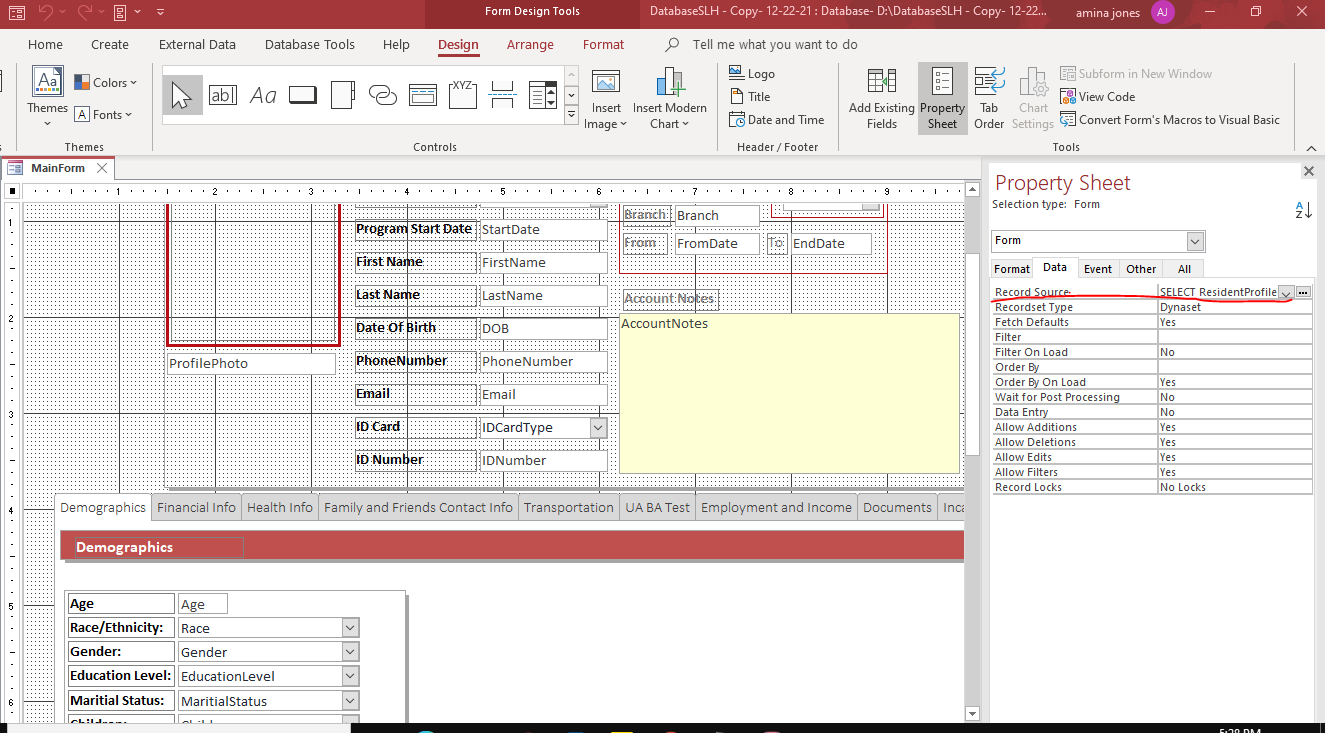Select the Navigation Control tool
This screenshot has width=1325, height=733.
[423, 95]
